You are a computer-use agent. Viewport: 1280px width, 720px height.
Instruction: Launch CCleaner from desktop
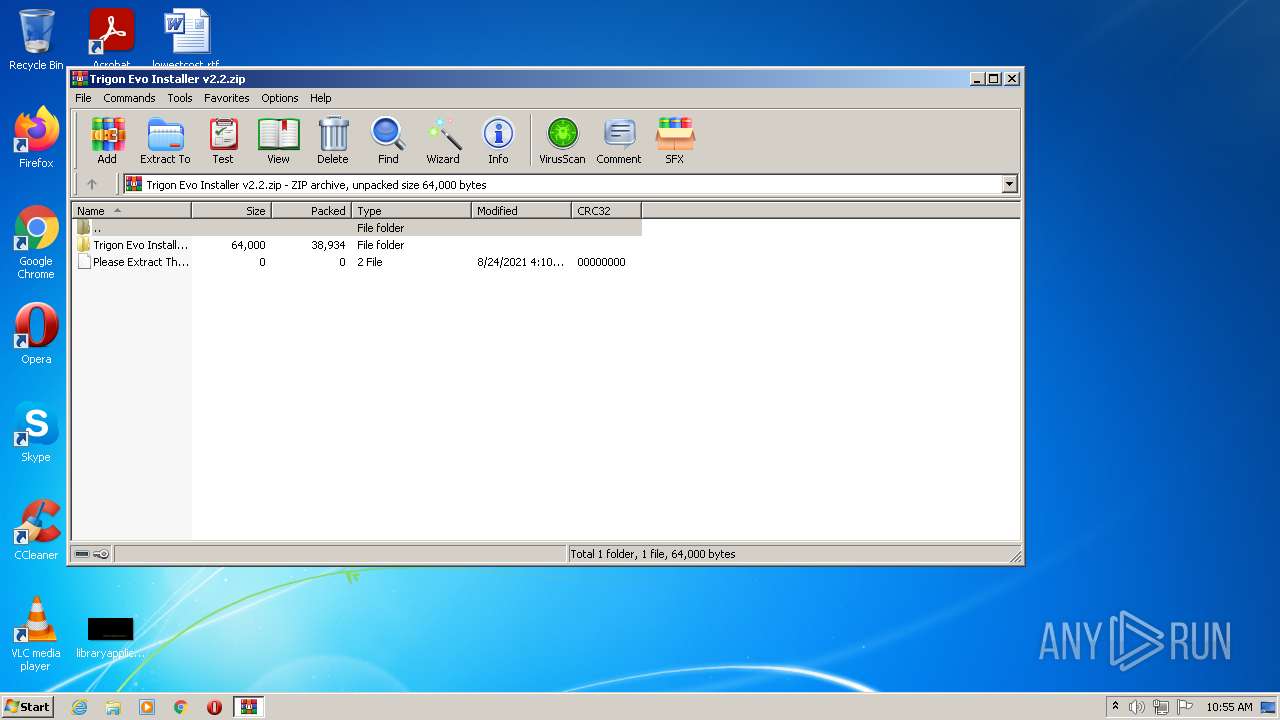[x=36, y=530]
